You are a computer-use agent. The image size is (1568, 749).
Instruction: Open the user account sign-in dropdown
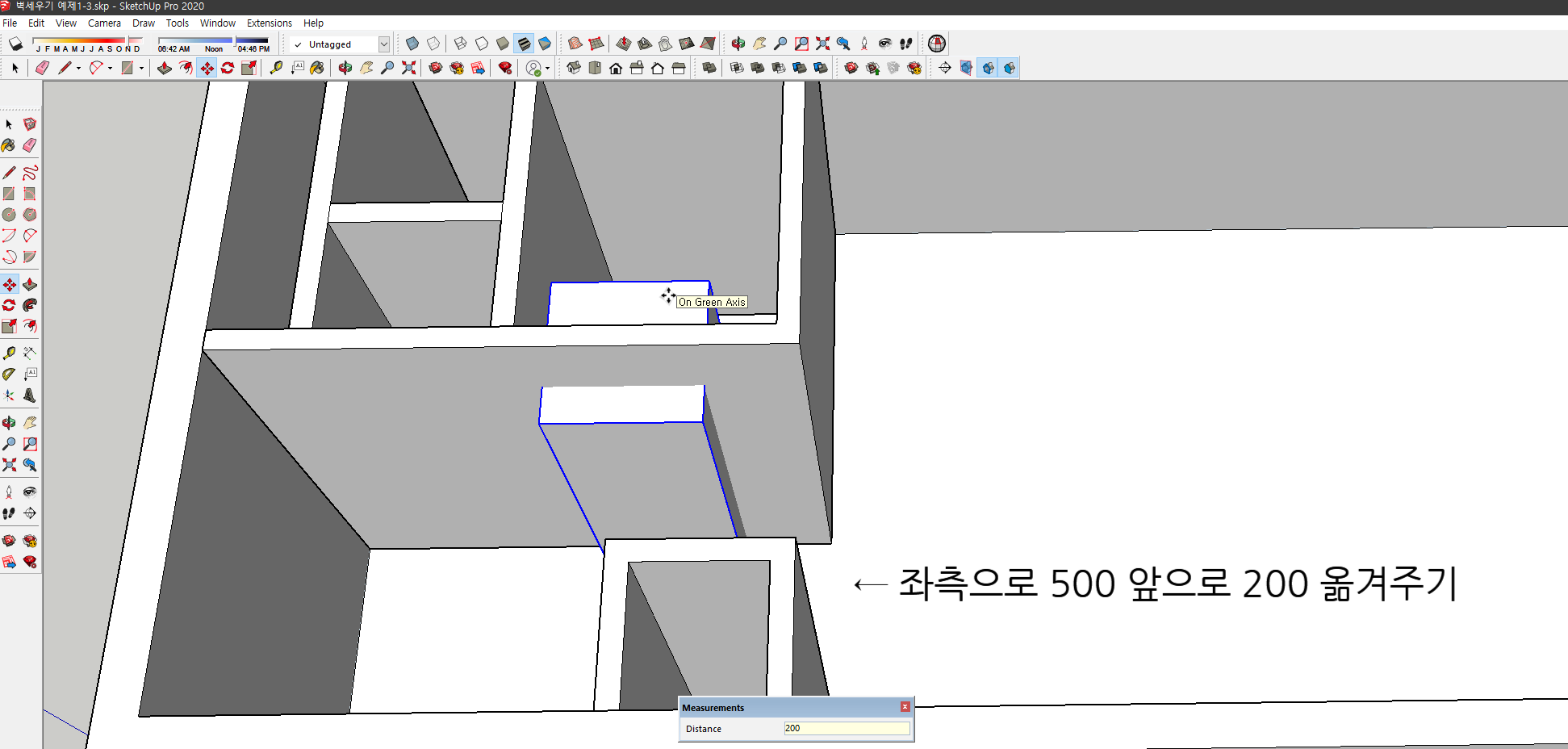547,68
